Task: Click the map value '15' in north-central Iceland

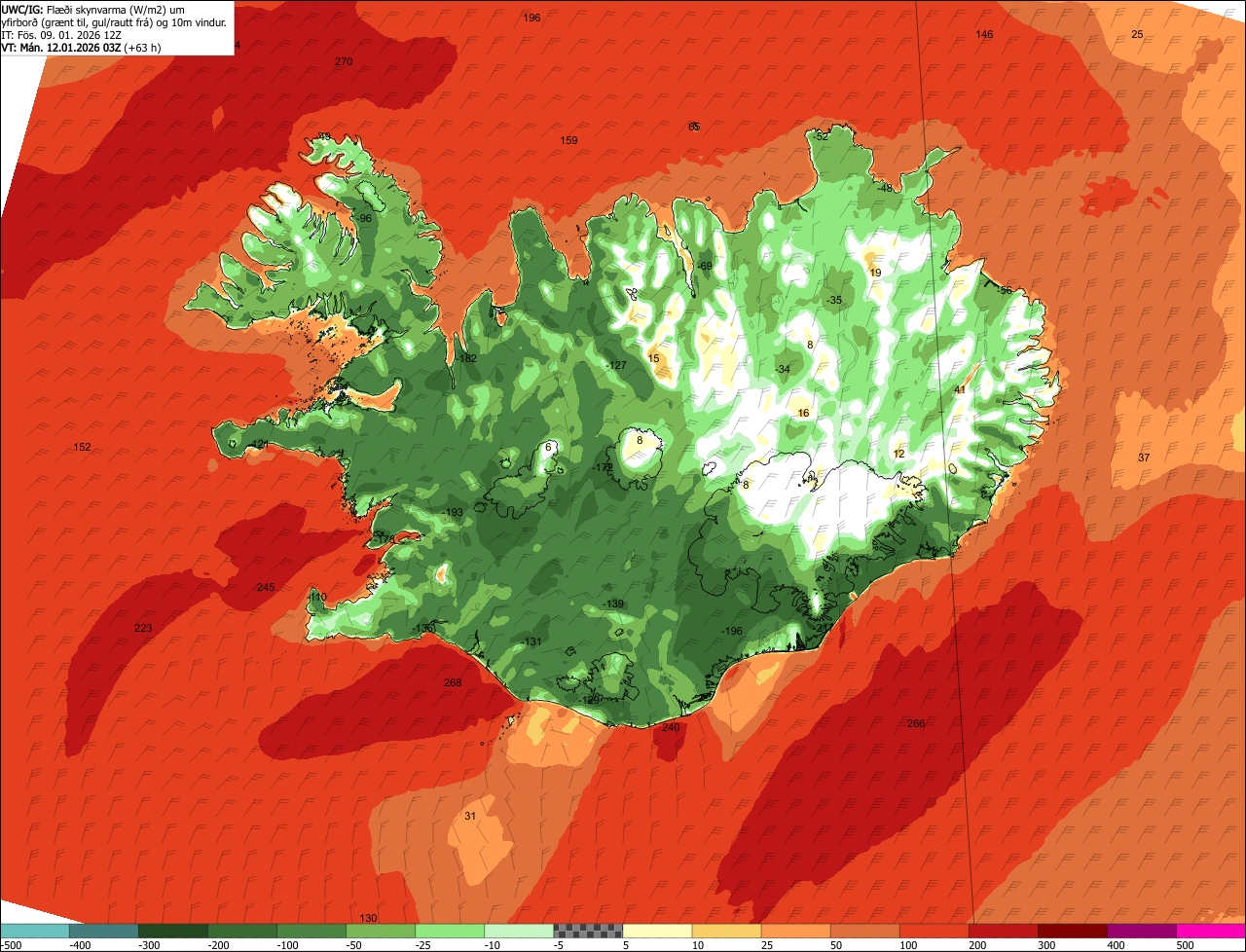Action: click(x=654, y=359)
